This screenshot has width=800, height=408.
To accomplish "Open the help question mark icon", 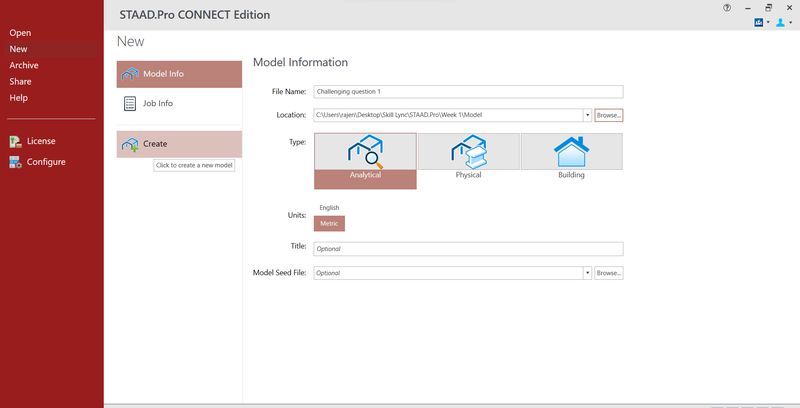I will coord(727,8).
